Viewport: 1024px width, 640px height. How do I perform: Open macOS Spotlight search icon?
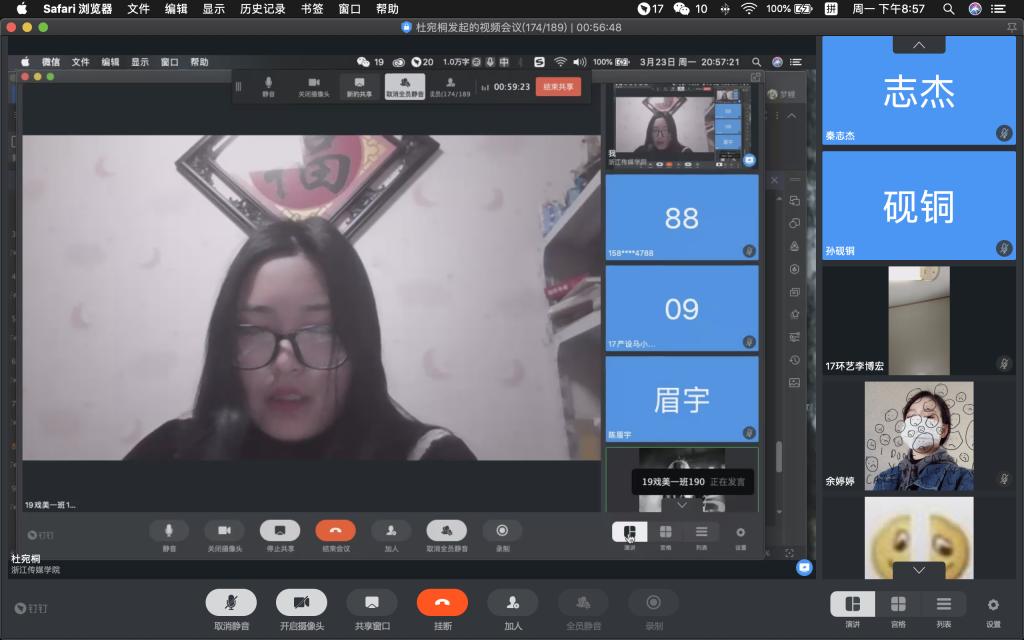[x=948, y=9]
